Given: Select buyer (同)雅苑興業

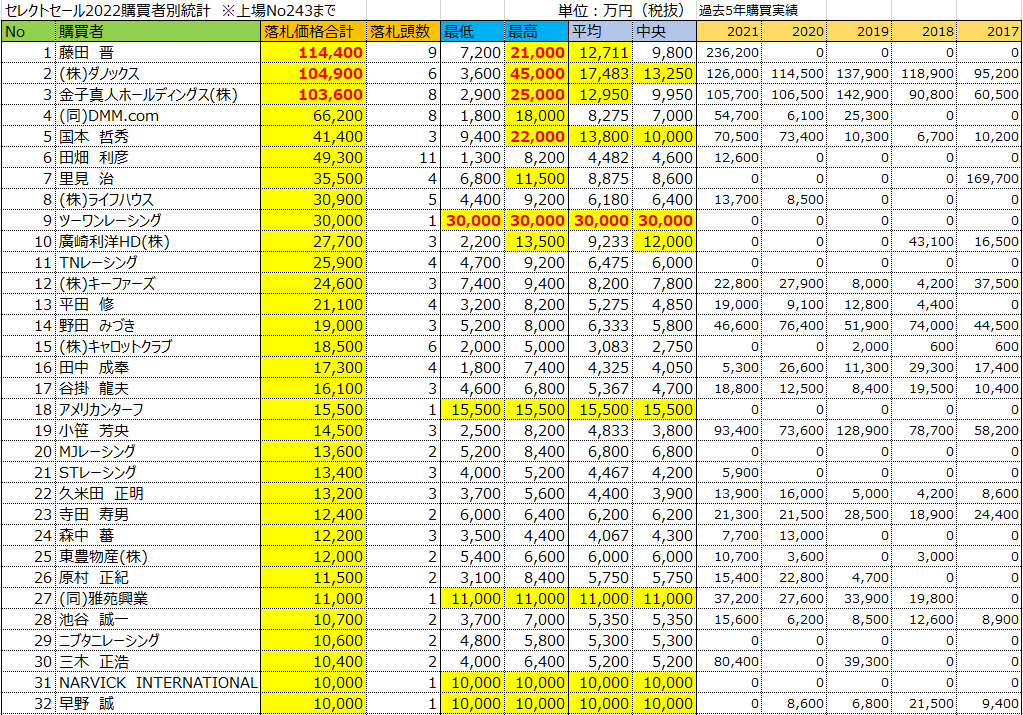Looking at the screenshot, I should click(103, 598).
